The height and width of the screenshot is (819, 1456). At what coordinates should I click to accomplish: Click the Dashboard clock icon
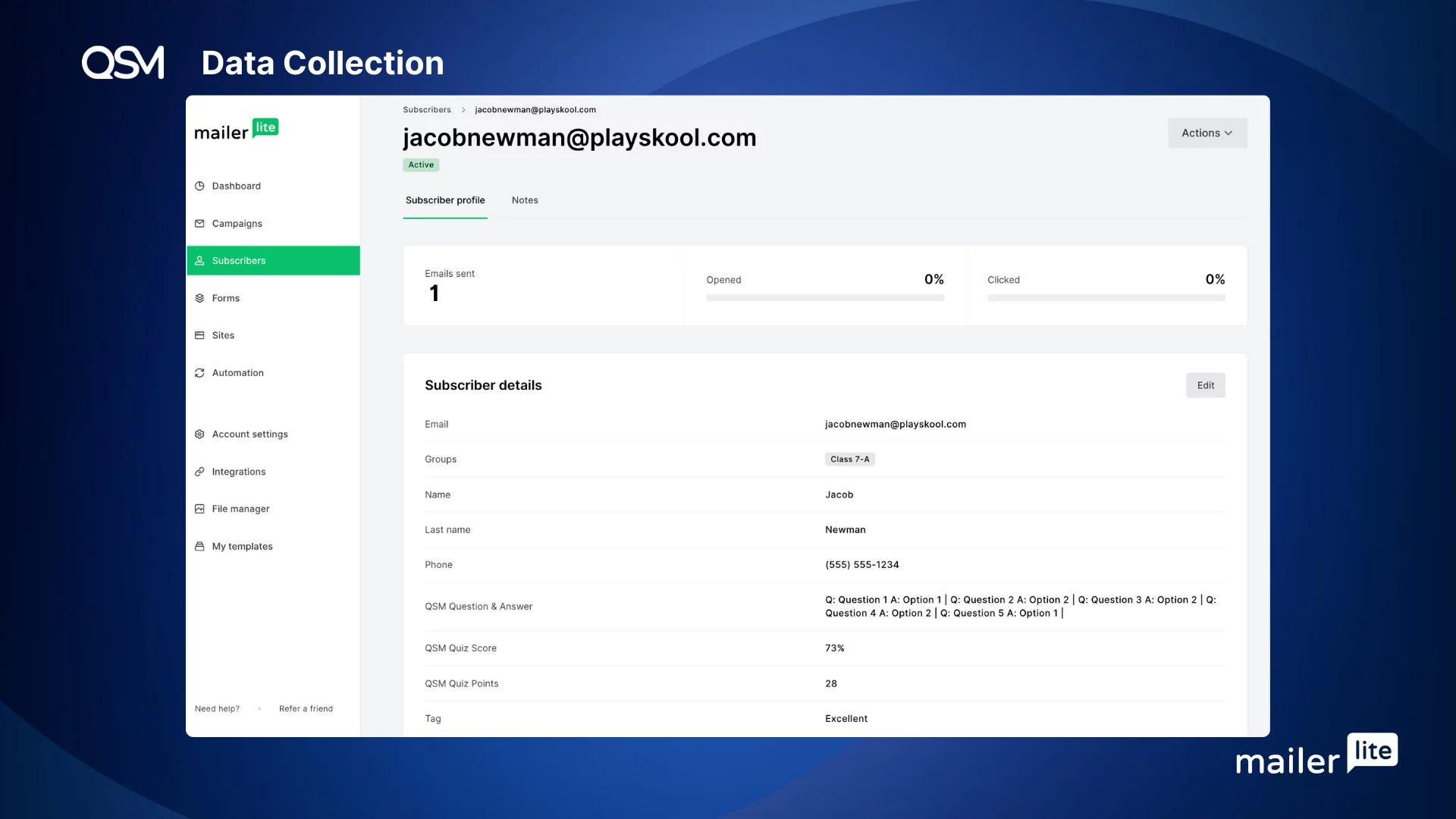click(199, 186)
